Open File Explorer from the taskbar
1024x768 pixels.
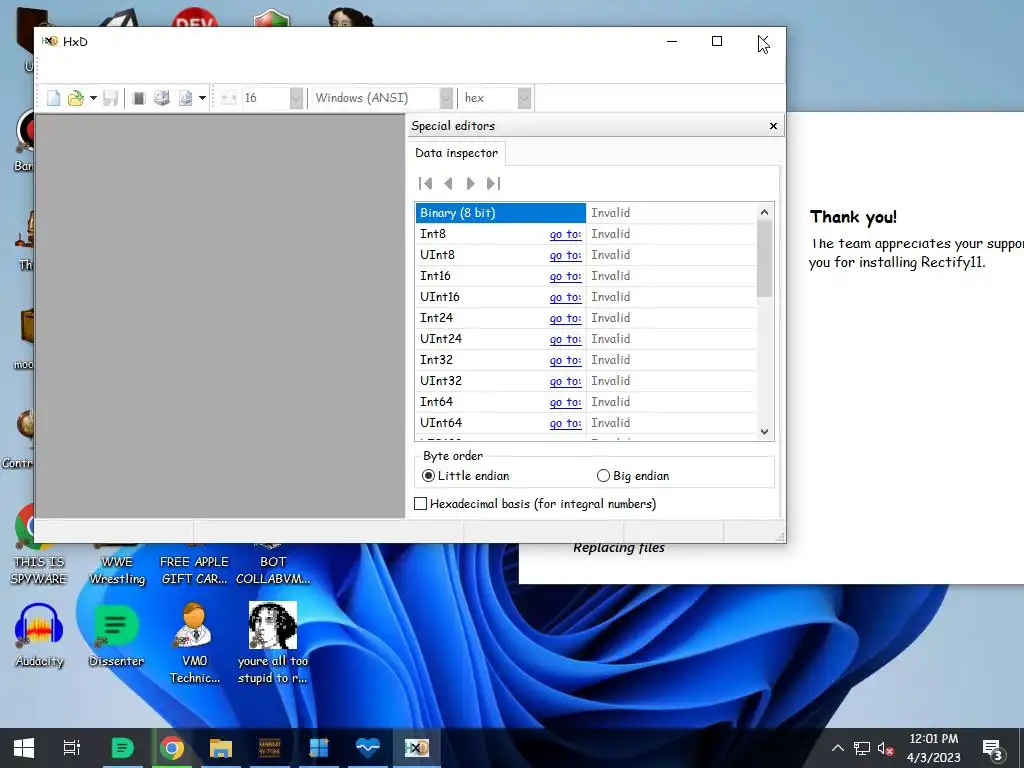[x=221, y=748]
